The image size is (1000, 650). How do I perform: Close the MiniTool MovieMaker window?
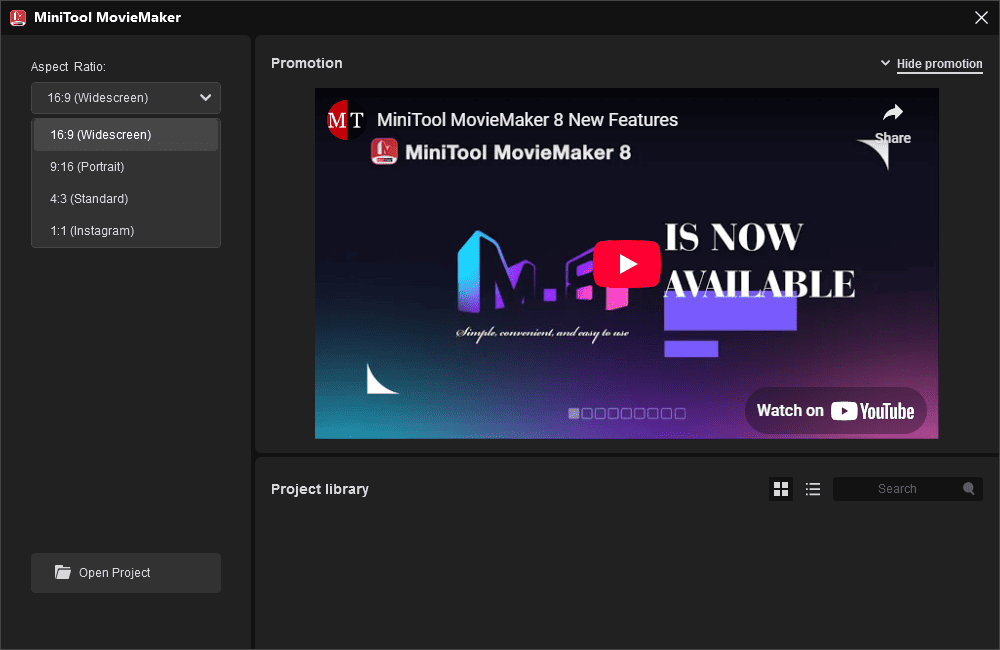[982, 17]
